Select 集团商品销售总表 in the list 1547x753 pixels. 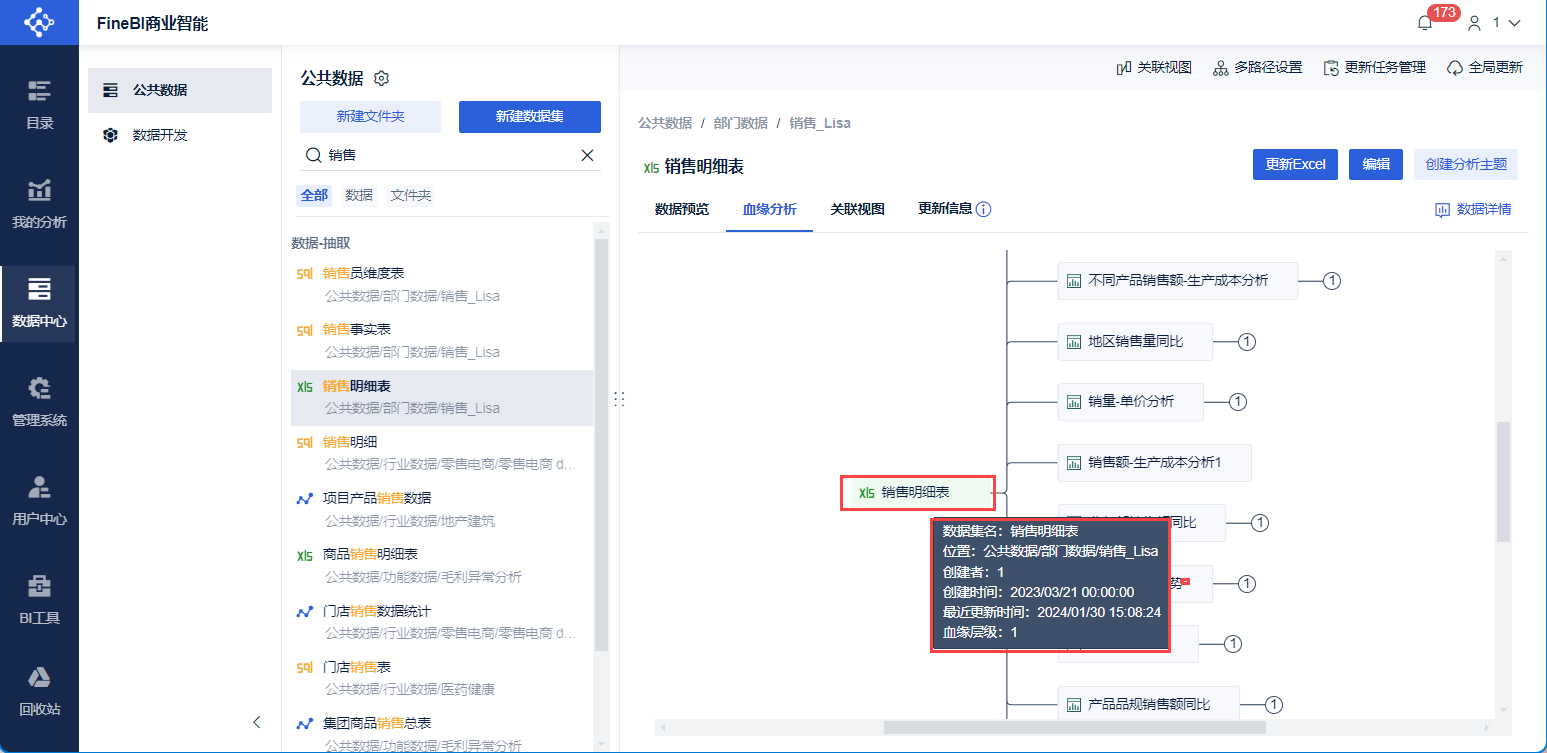442,731
